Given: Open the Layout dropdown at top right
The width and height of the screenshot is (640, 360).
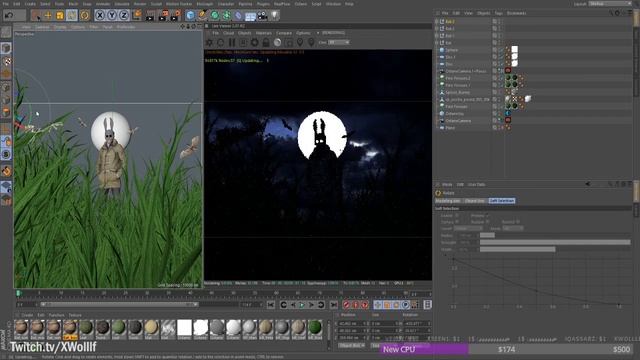Looking at the screenshot, I should click(x=610, y=4).
